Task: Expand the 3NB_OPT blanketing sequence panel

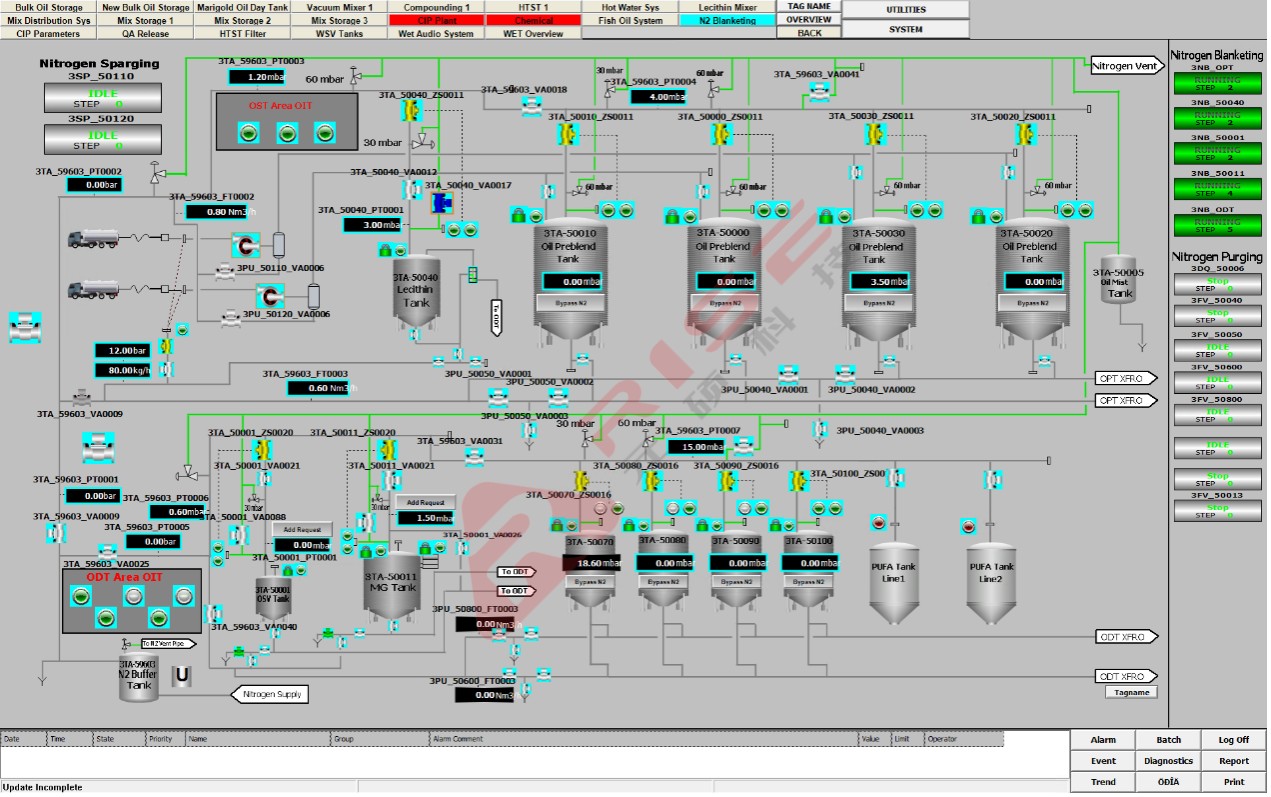Action: coord(1218,83)
